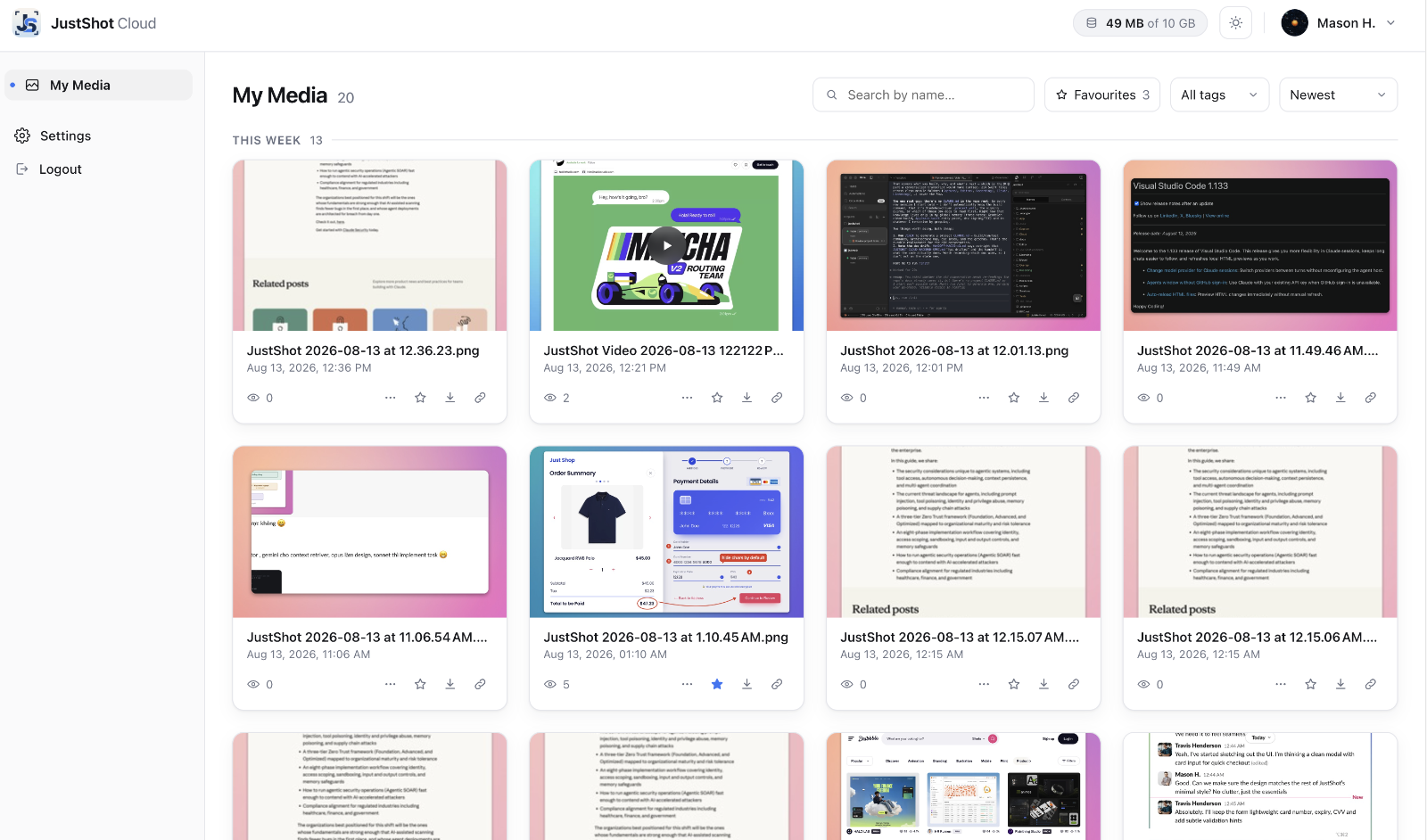Download JustShot 12.01.13.png
The image size is (1427, 840).
(1043, 398)
